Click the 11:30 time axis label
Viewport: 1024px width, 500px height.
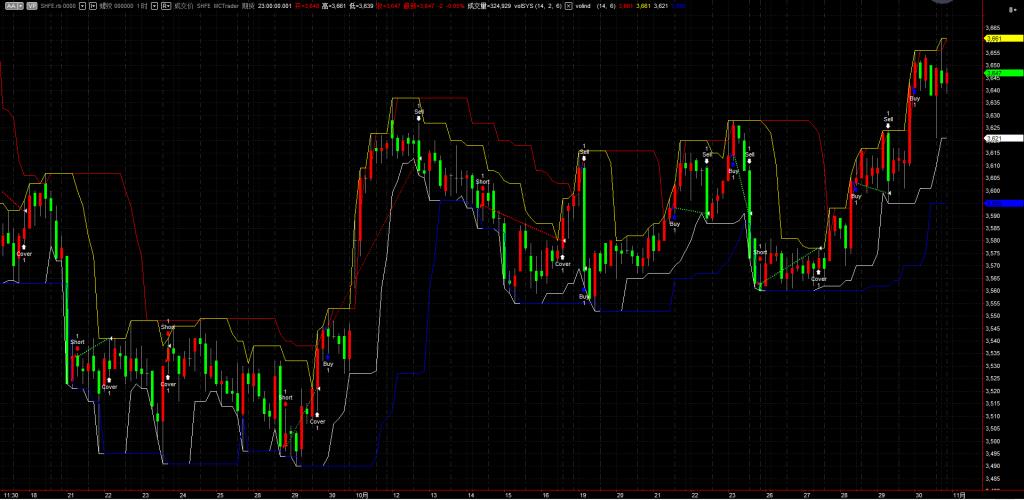[x=10, y=495]
